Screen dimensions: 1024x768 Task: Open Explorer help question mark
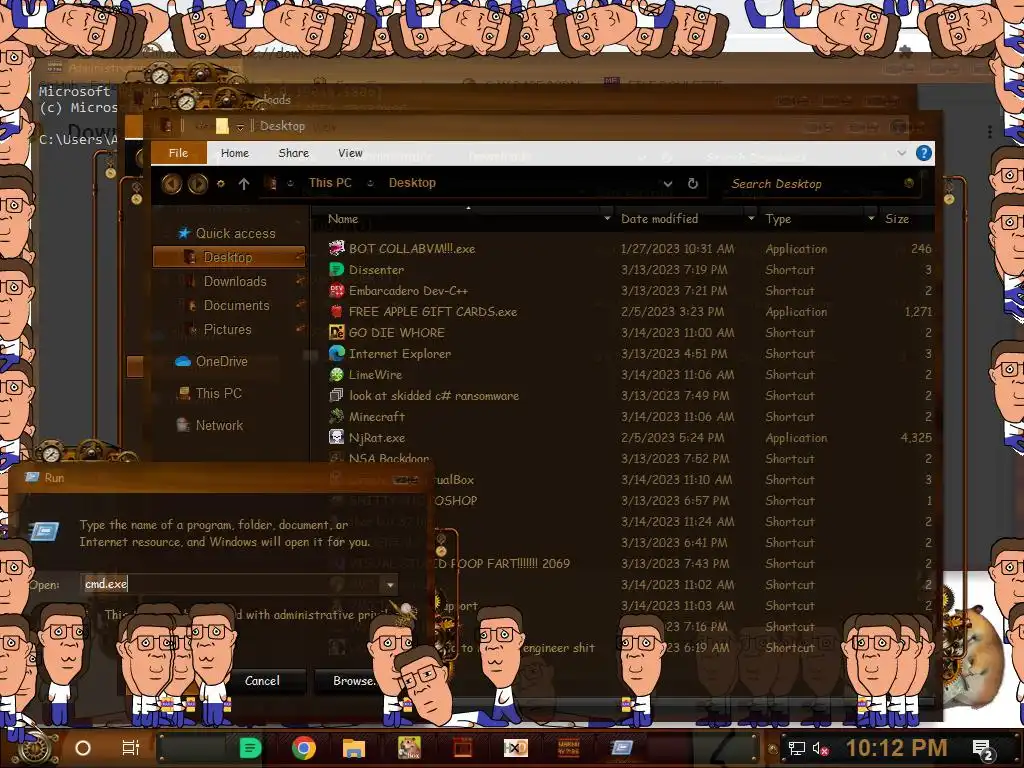click(x=923, y=153)
